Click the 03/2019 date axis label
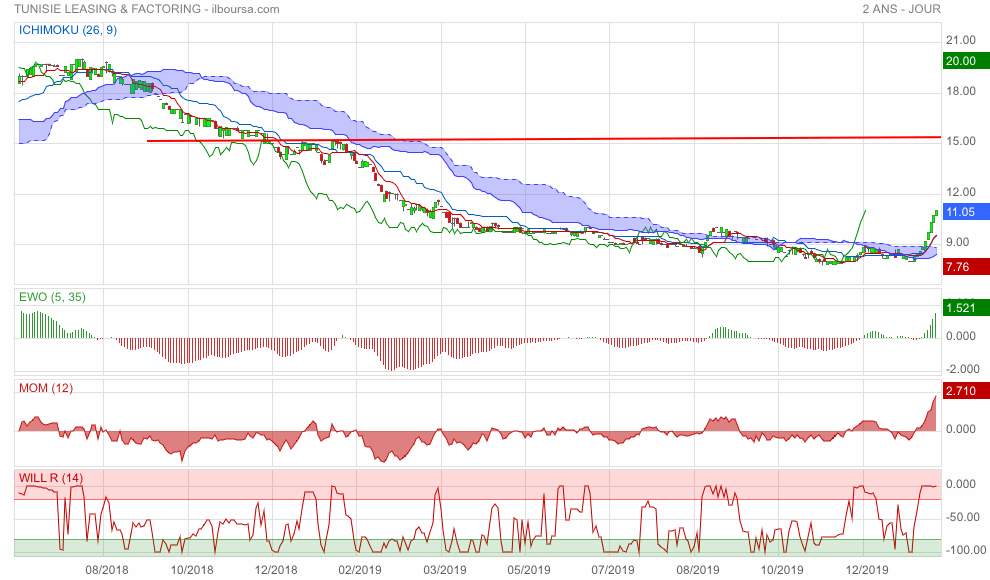The height and width of the screenshot is (580, 990). pos(444,570)
